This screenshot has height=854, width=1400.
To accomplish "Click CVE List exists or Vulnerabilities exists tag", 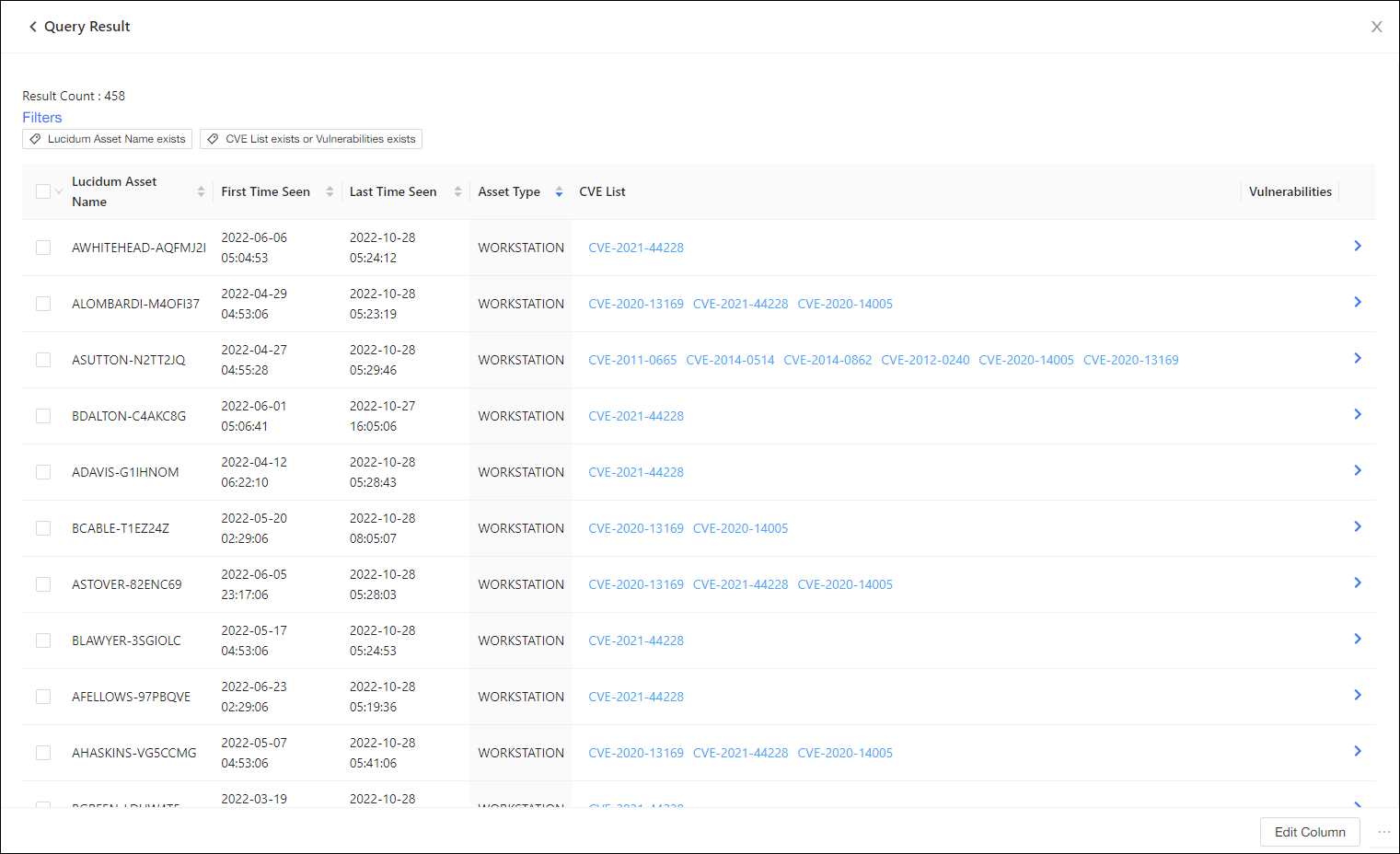I will tap(311, 139).
